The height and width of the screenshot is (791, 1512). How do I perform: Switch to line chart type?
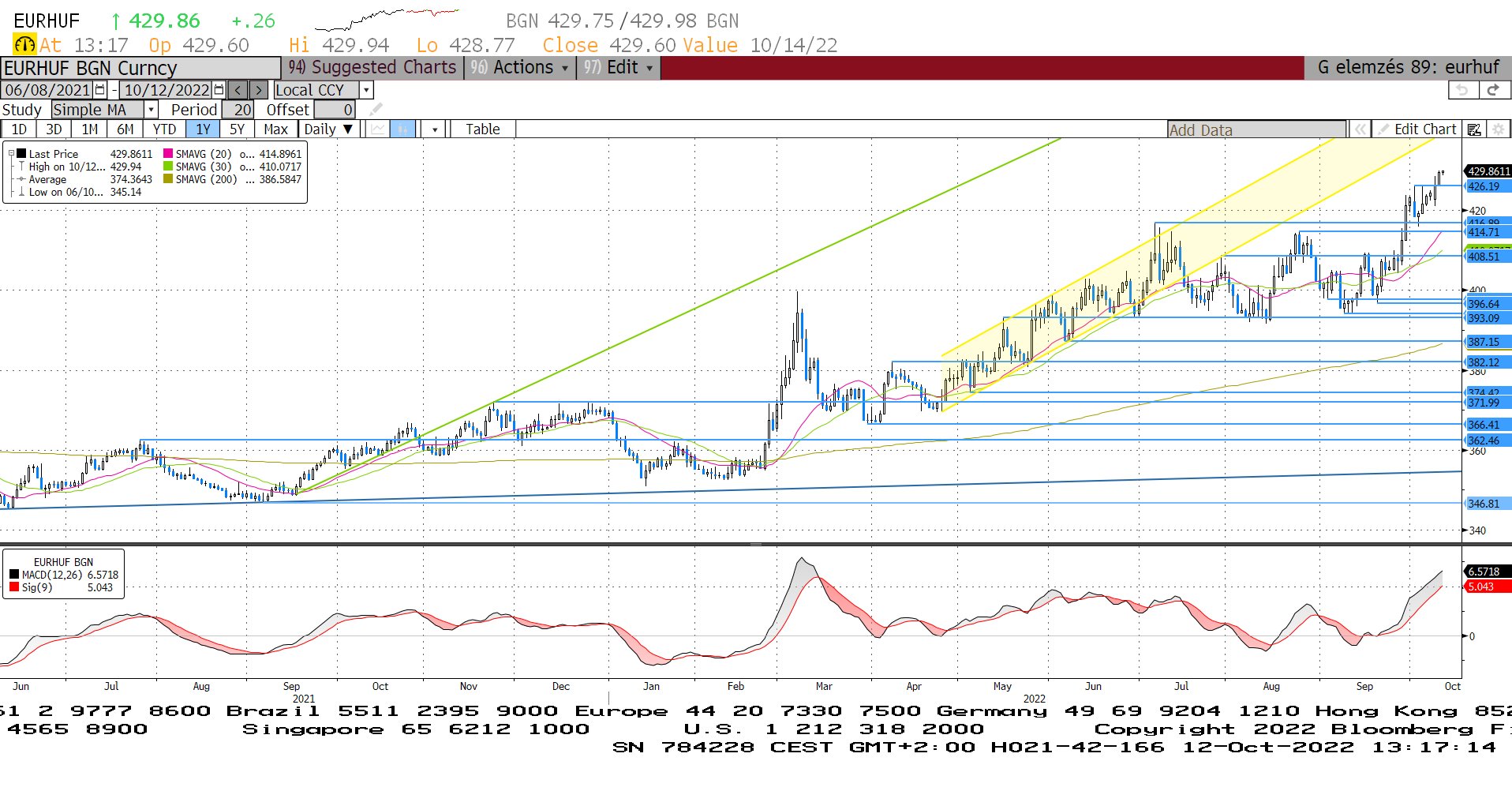379,129
